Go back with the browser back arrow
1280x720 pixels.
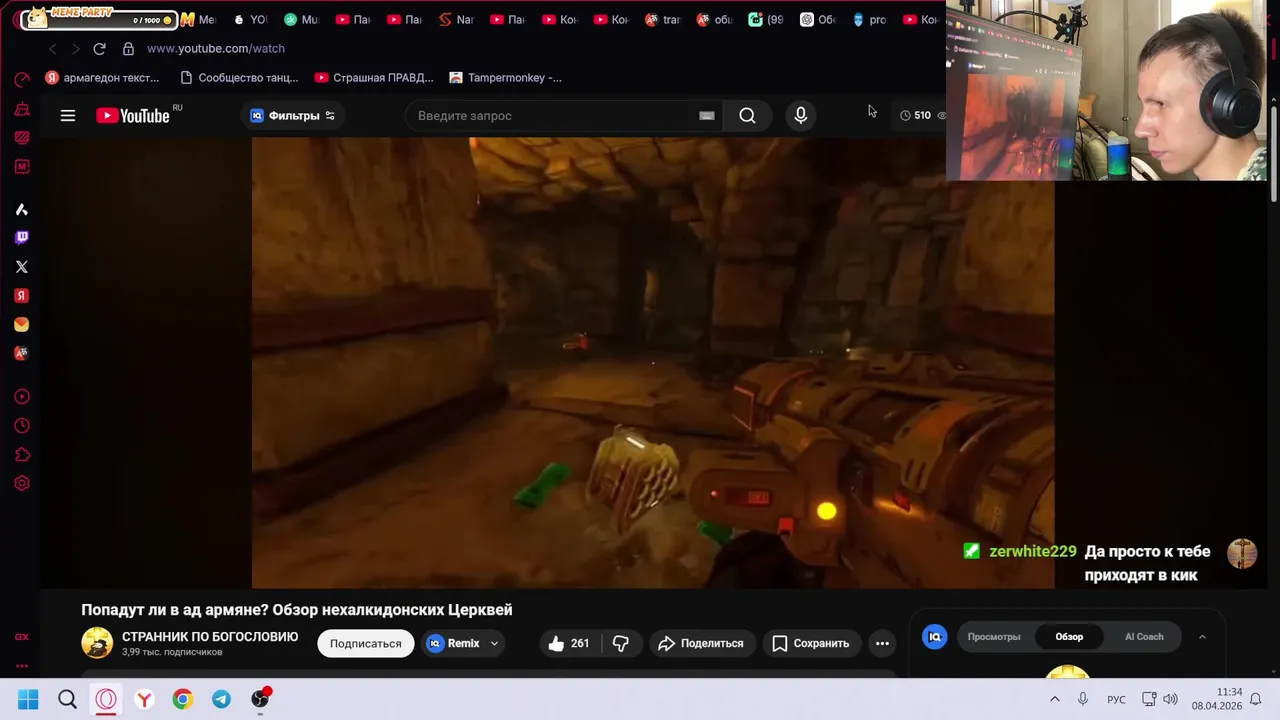pyautogui.click(x=52, y=48)
